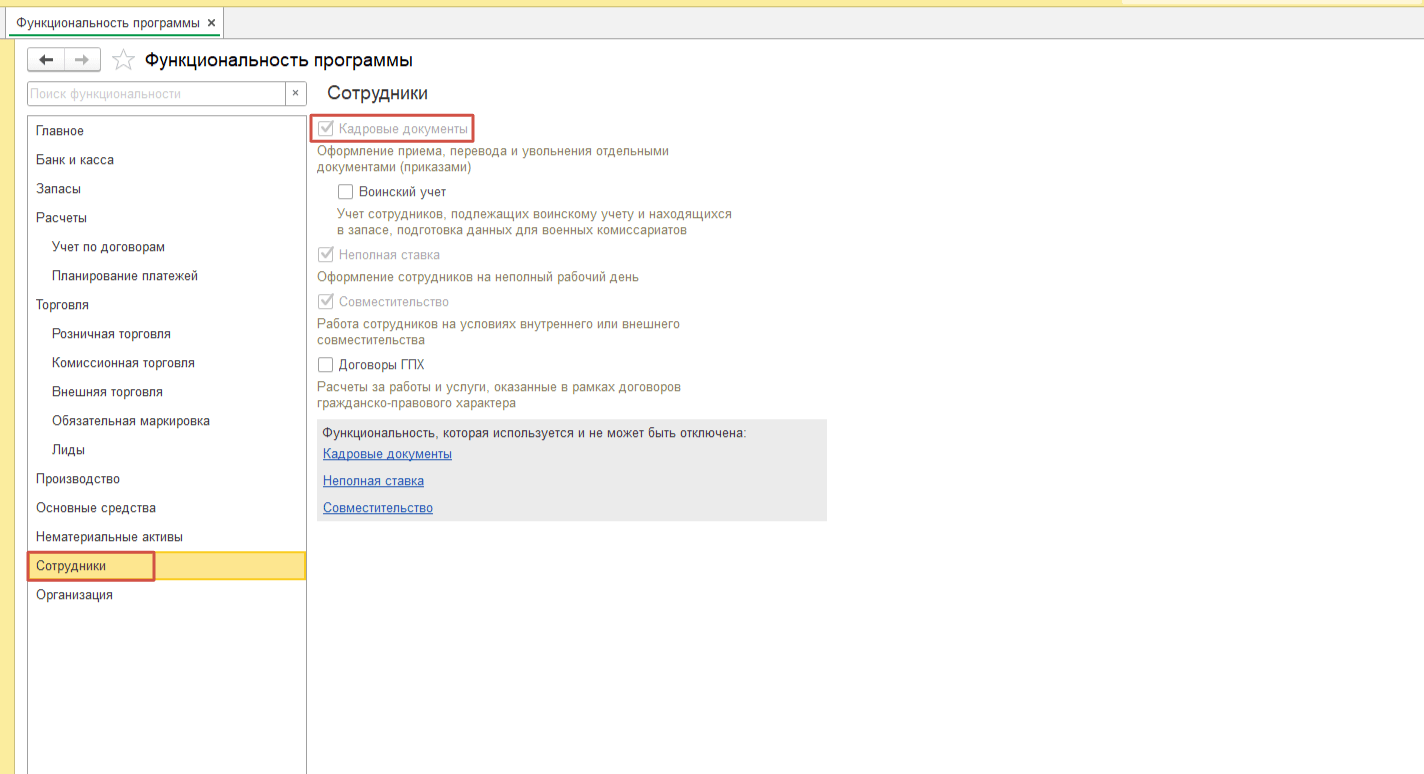Select Учет по договорам subsection
Viewport: 1424px width, 774px height.
pyautogui.click(x=166, y=247)
